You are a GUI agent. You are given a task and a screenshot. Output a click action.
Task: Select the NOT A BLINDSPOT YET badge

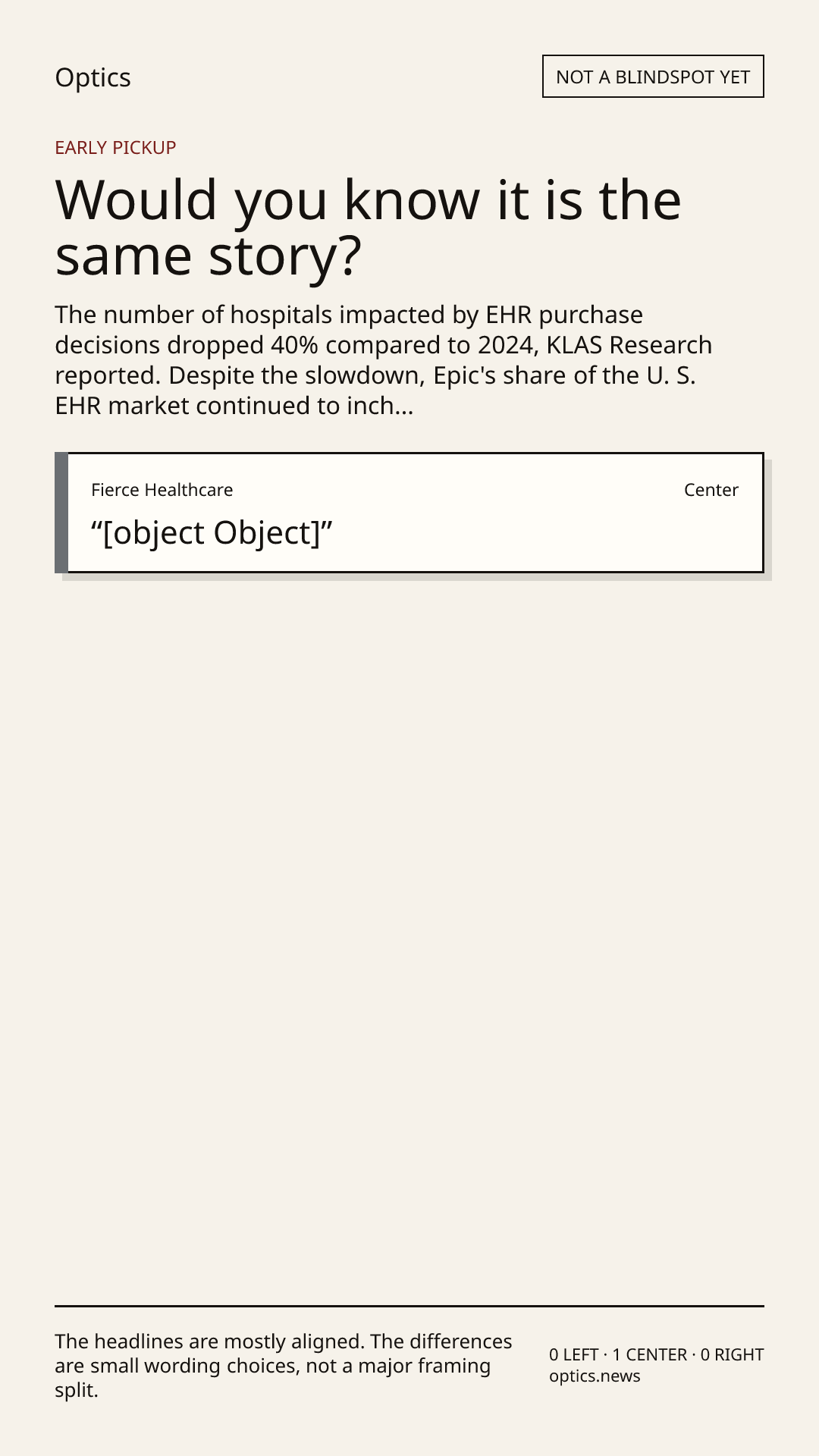coord(653,77)
